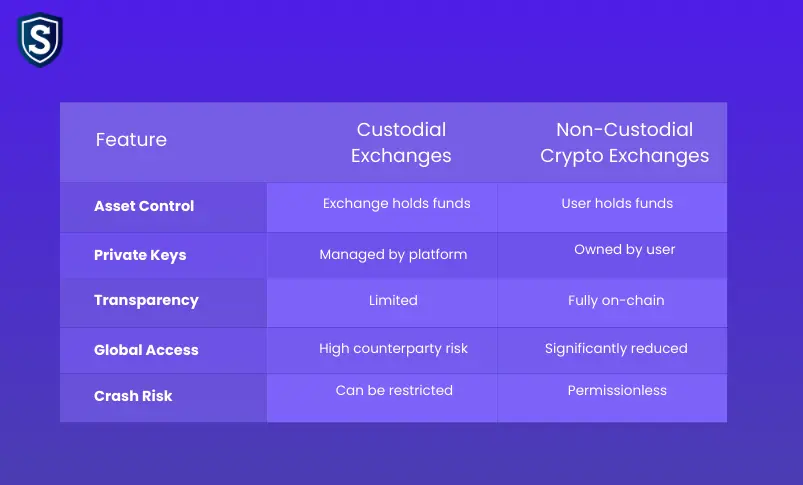Viewport: 803px width, 485px height.
Task: Select the Custodial Exchanges column header
Action: [x=401, y=142]
